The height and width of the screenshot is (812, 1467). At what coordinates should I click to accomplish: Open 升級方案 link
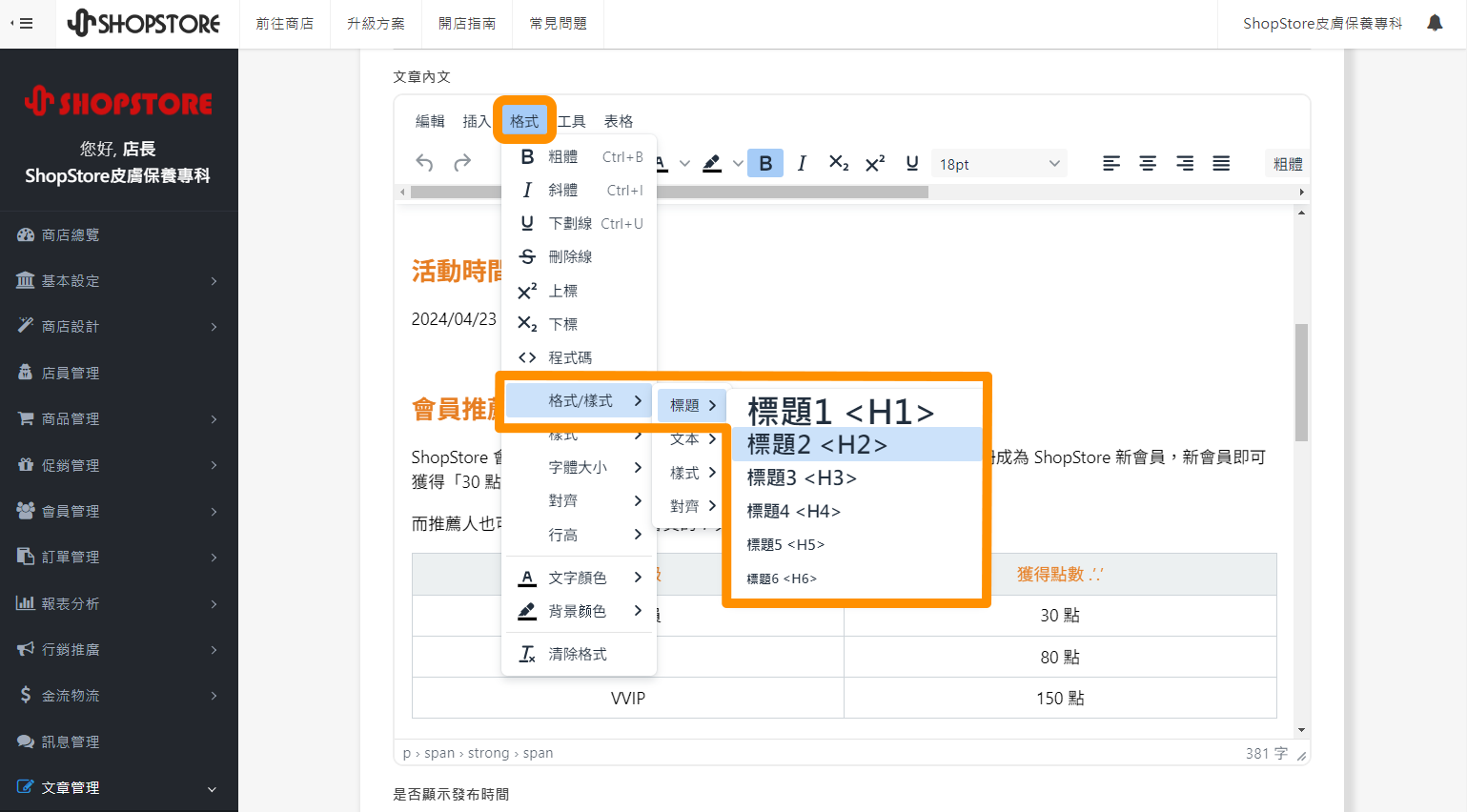[x=376, y=24]
